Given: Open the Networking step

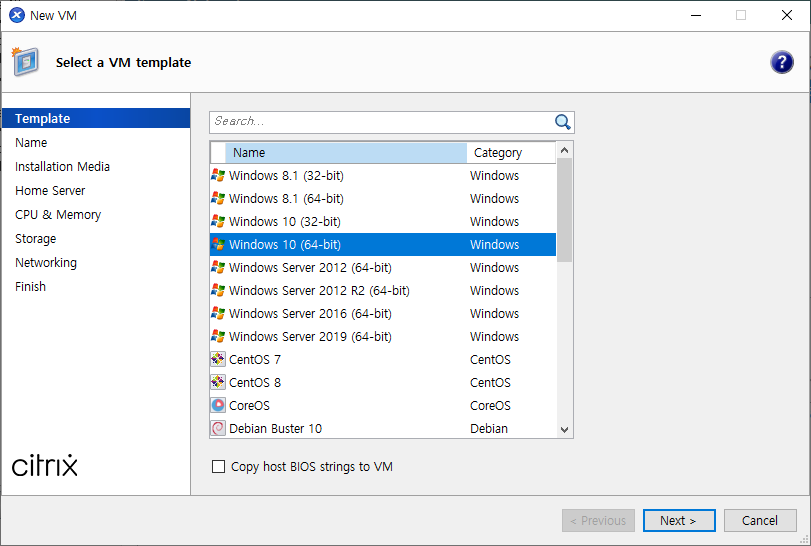Looking at the screenshot, I should [x=46, y=263].
